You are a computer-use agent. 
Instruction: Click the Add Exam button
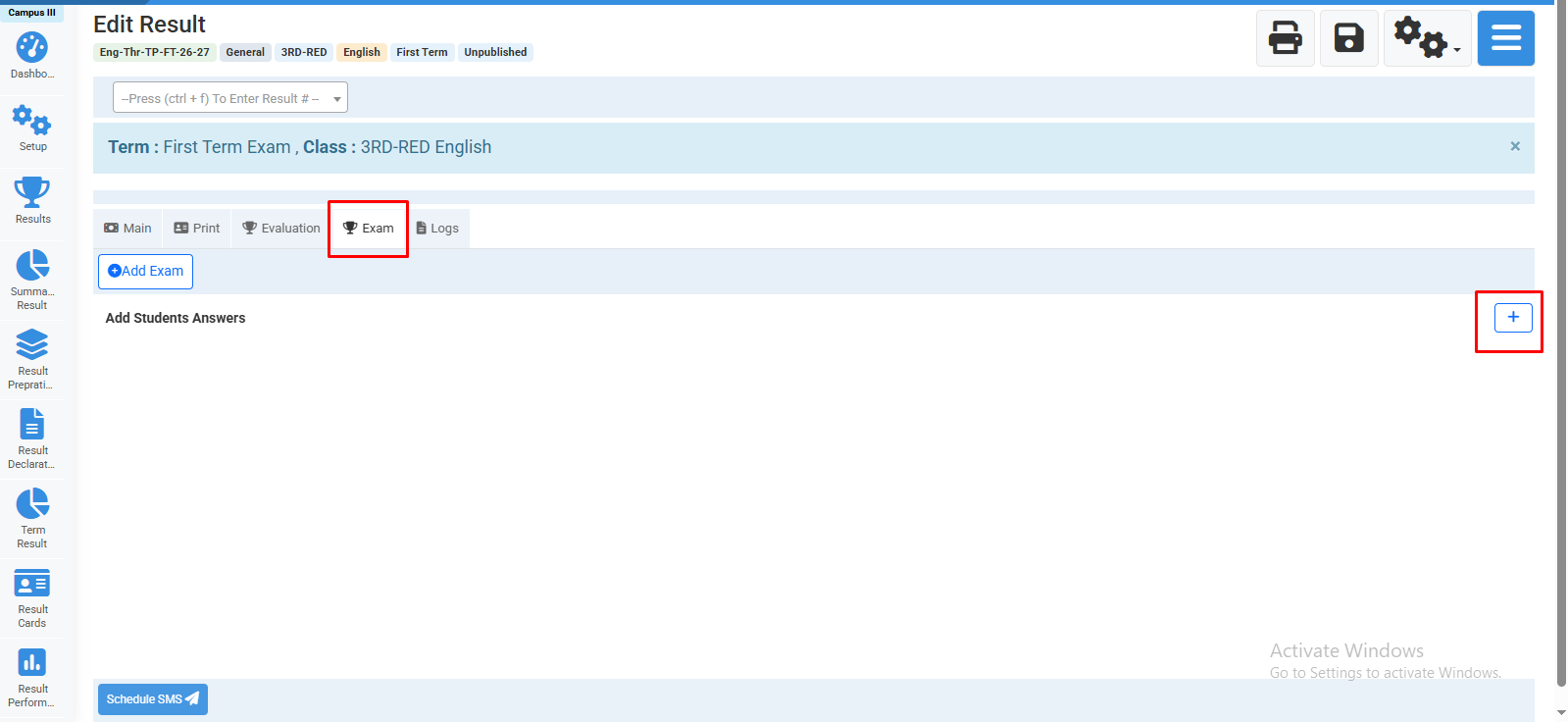145,272
